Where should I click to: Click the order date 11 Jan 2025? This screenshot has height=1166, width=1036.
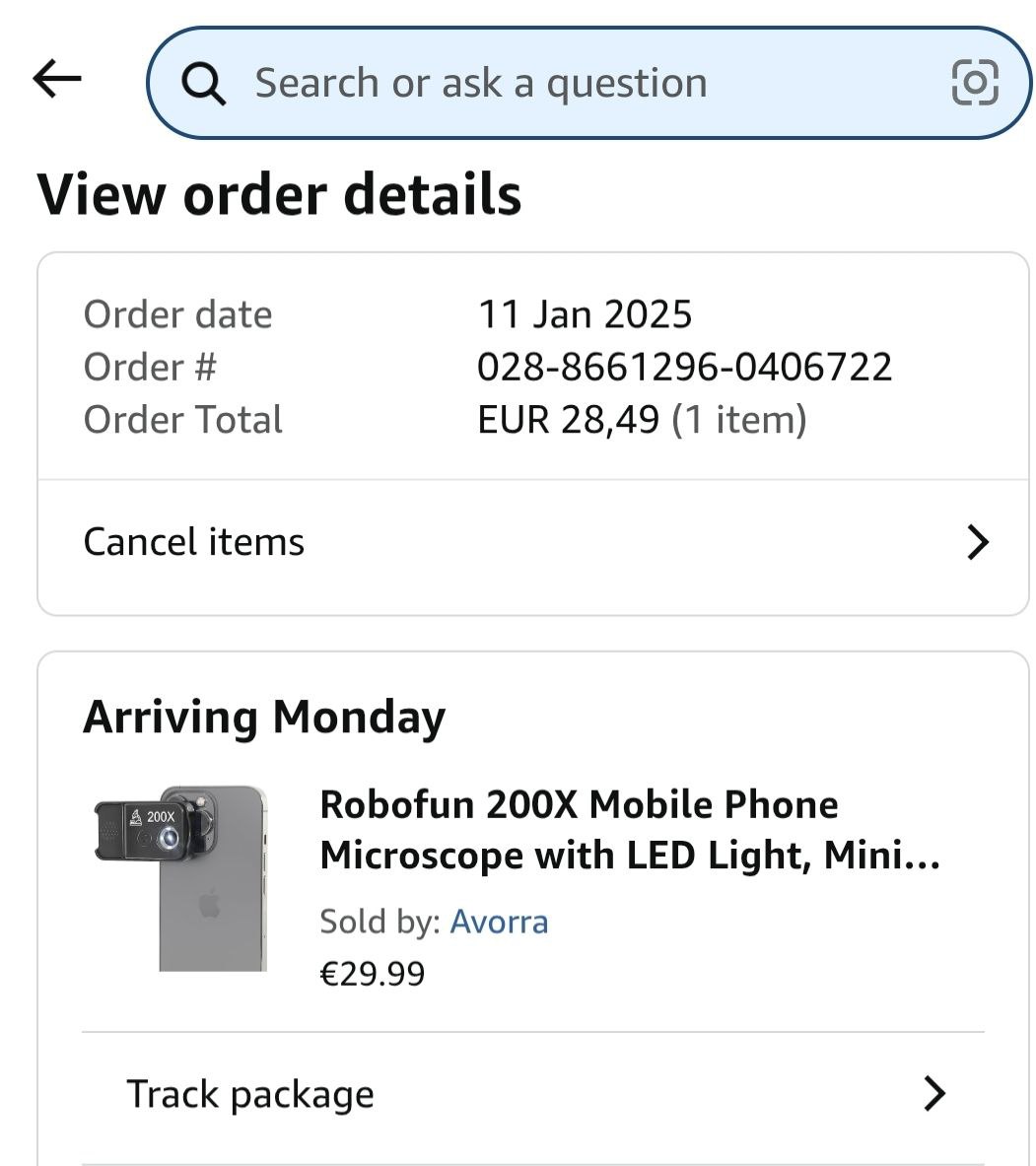coord(585,314)
